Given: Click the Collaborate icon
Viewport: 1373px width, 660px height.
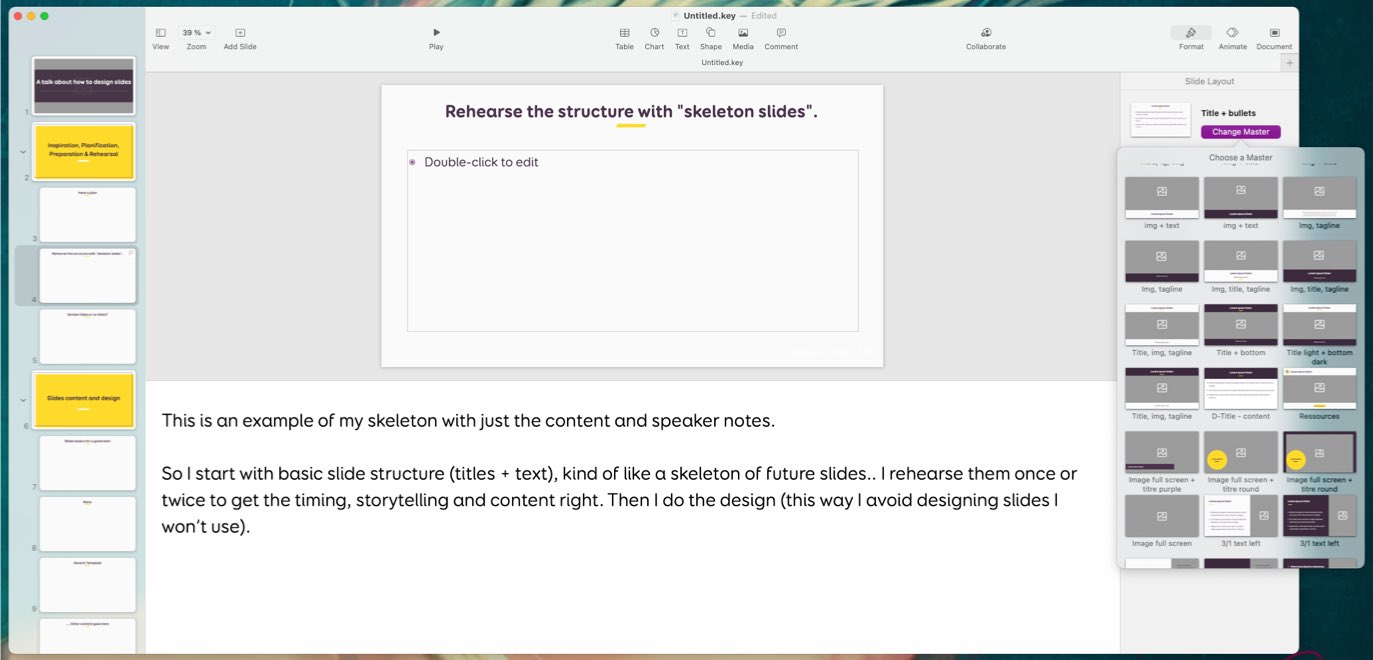Looking at the screenshot, I should [986, 33].
